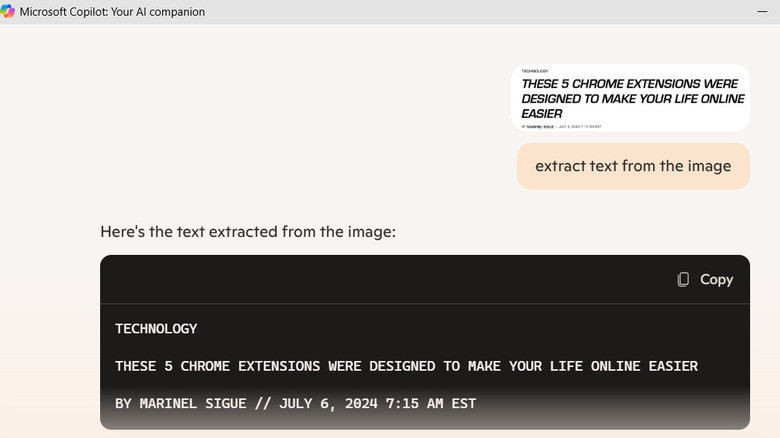Click the word DESIGNED in extracted headline
780x438 pixels.
(402, 366)
